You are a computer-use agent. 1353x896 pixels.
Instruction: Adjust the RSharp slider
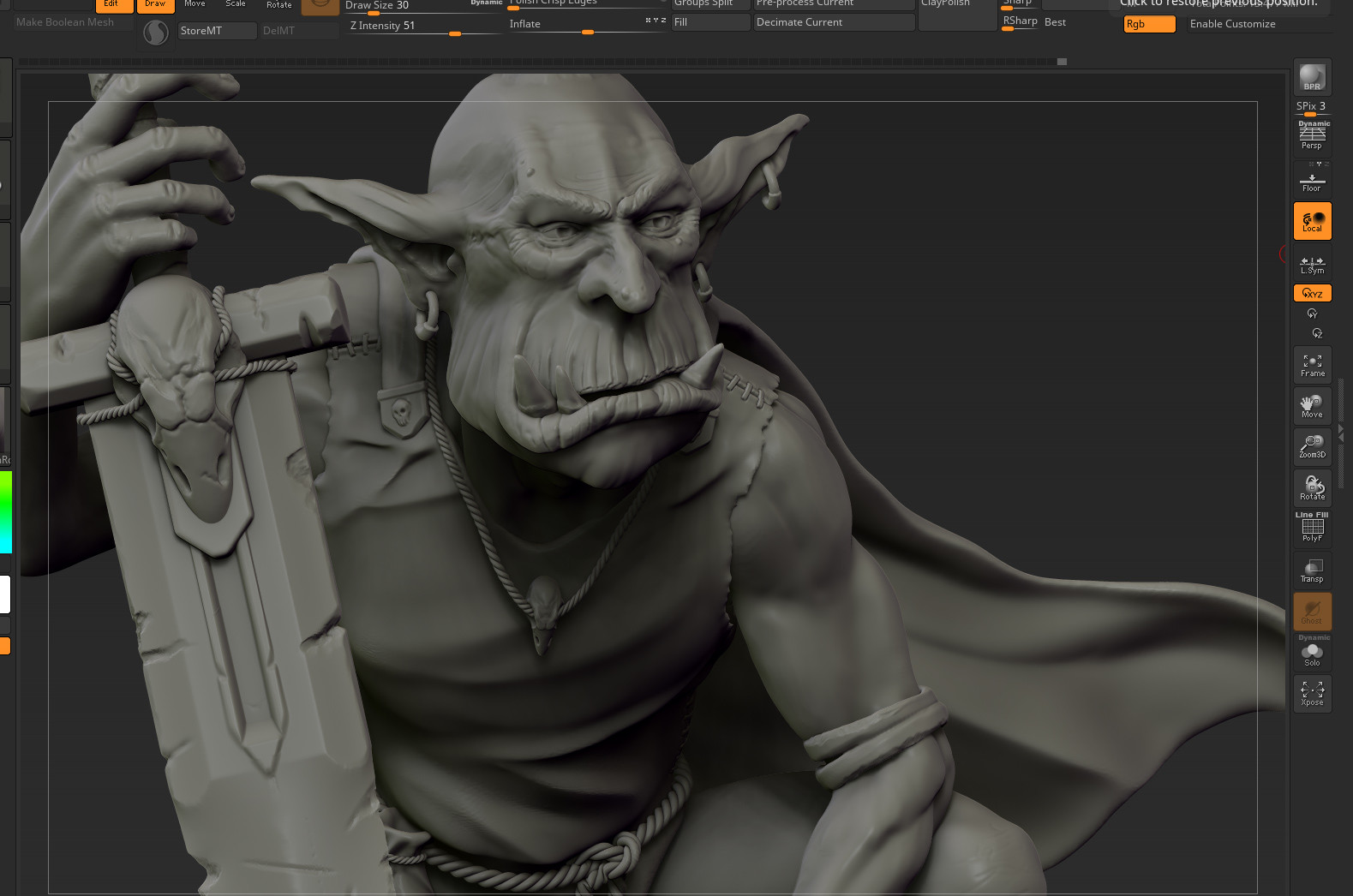[1020, 22]
